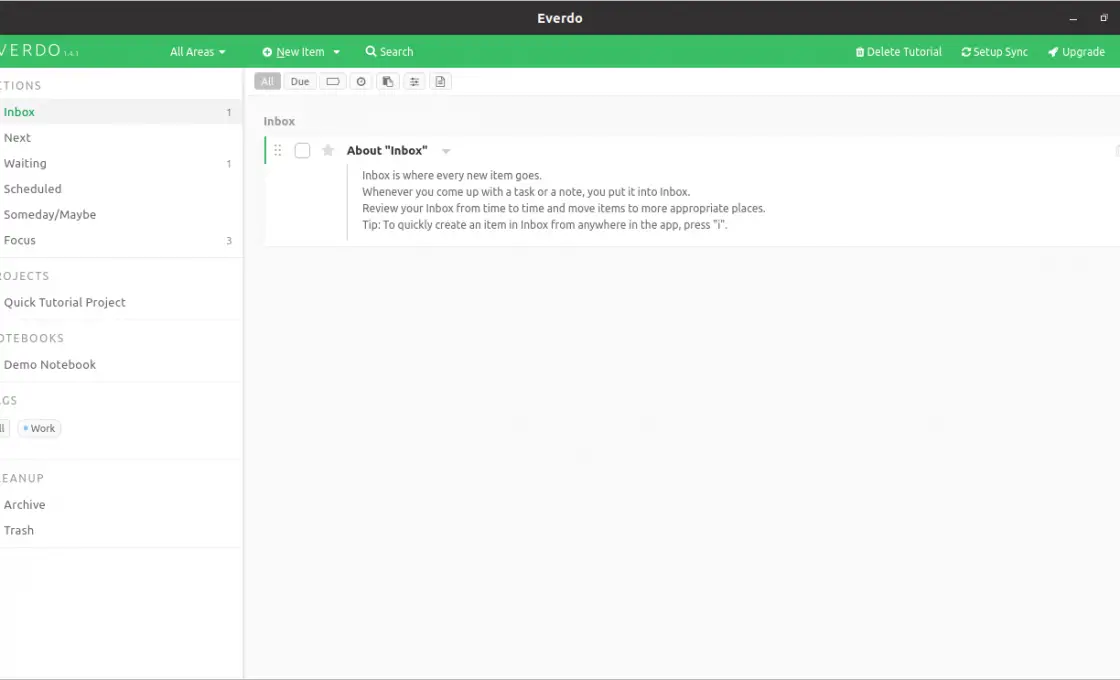Click the text "Inbox is where every new item goes."
The height and width of the screenshot is (680, 1120).
pyautogui.click(x=451, y=175)
